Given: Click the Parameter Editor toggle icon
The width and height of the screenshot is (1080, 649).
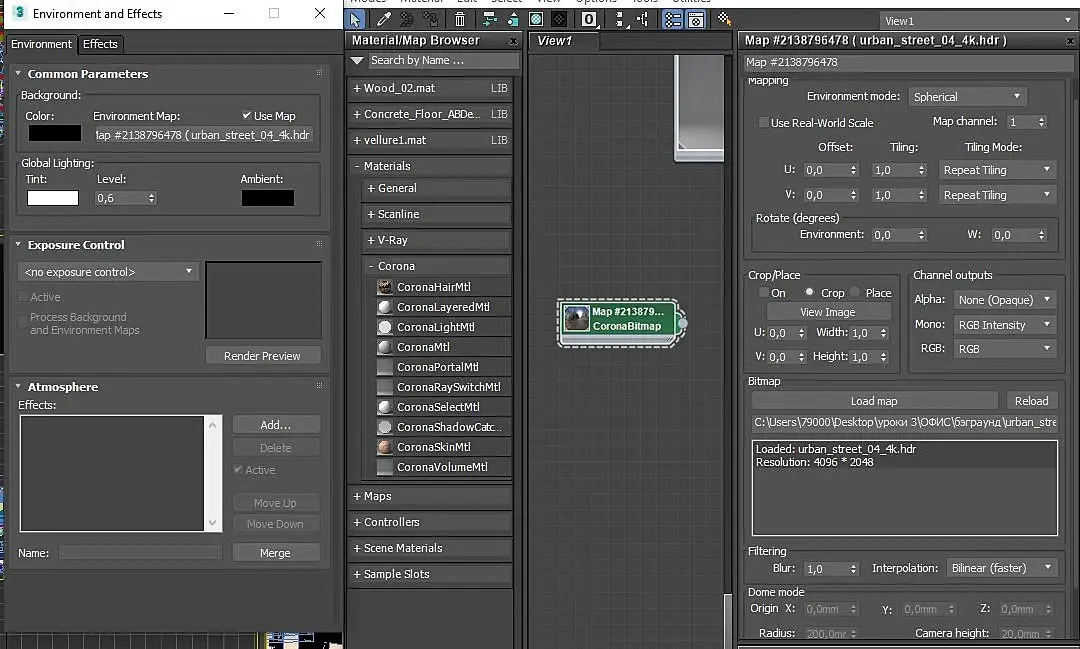Looking at the screenshot, I should pyautogui.click(x=695, y=19).
